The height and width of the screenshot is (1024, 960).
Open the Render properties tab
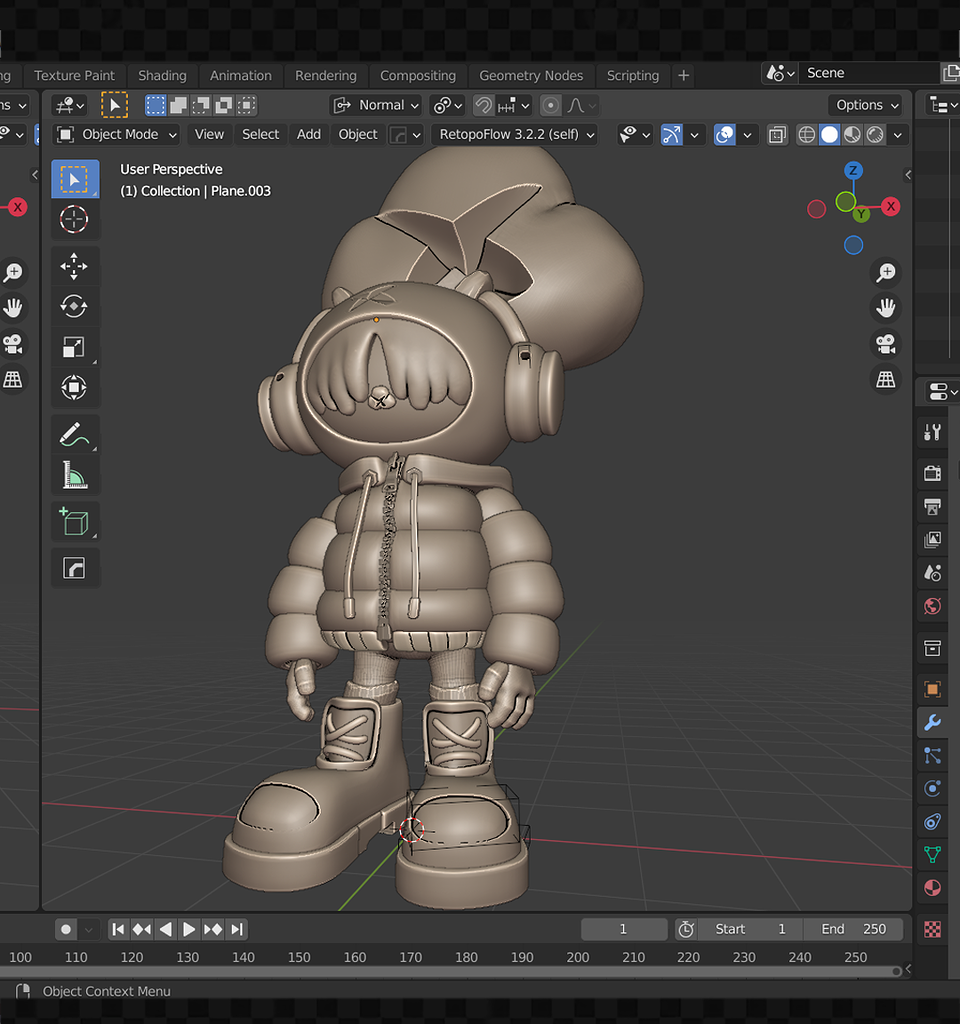click(x=933, y=473)
